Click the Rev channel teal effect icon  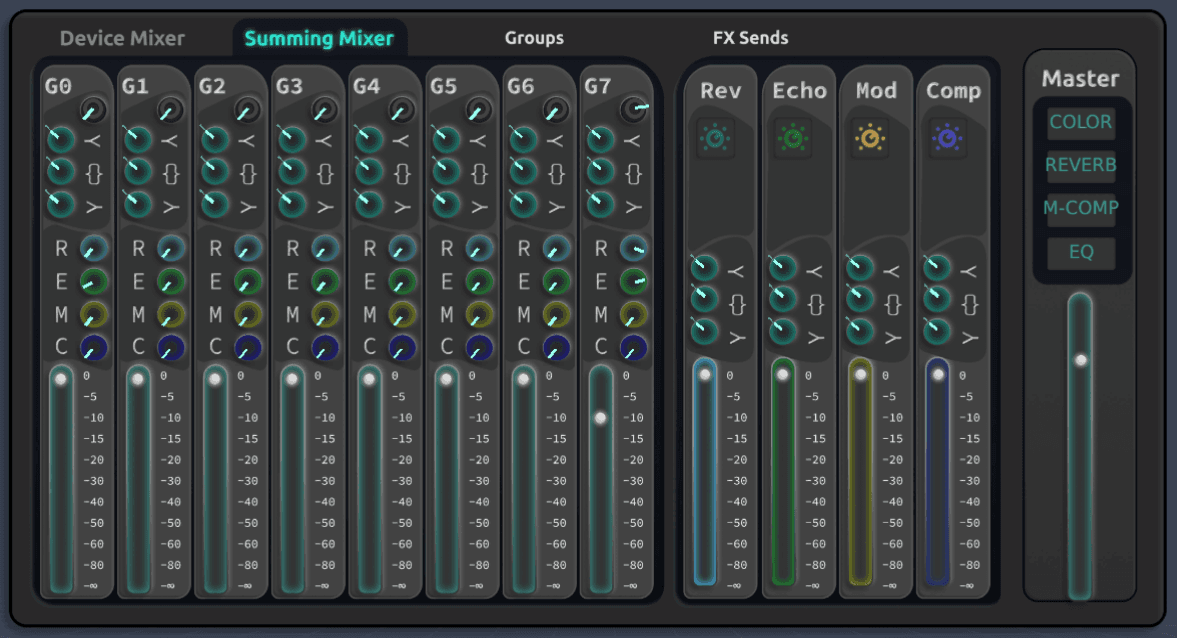click(x=715, y=138)
